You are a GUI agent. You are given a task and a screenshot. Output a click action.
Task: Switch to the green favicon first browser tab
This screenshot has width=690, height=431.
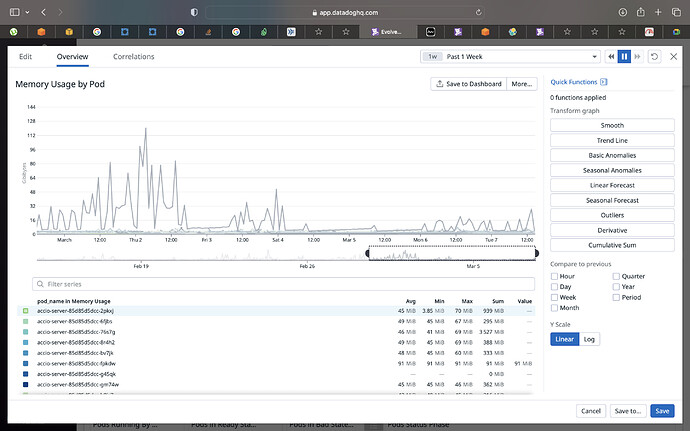pyautogui.click(x=14, y=32)
